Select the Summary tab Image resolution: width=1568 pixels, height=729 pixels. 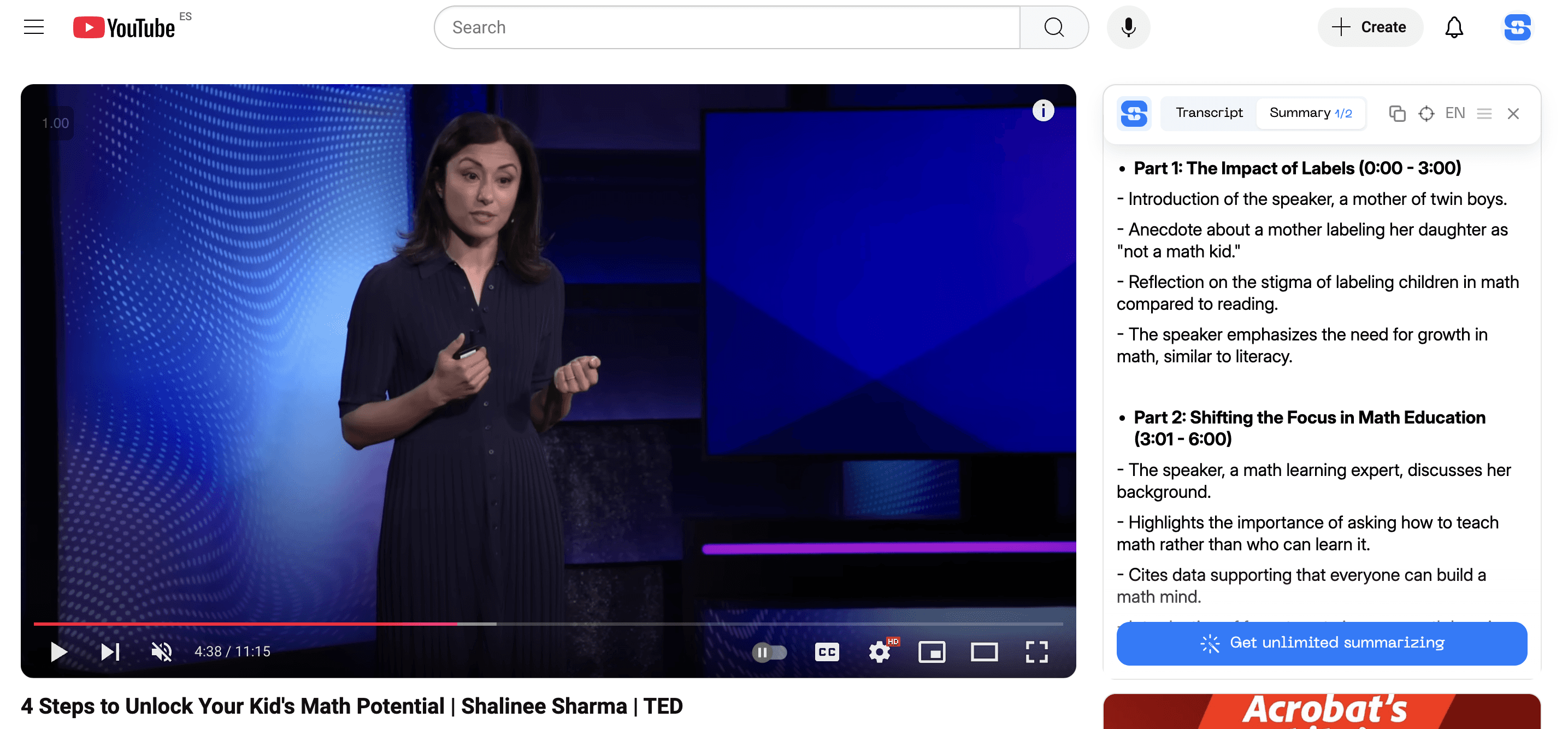point(1311,113)
